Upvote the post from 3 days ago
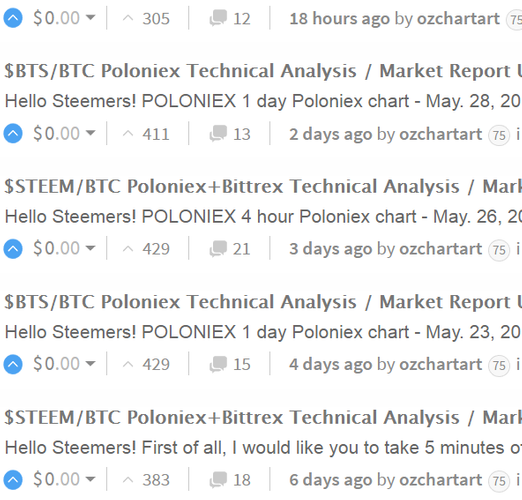Viewport: 522px width, 500px height. coord(13,249)
